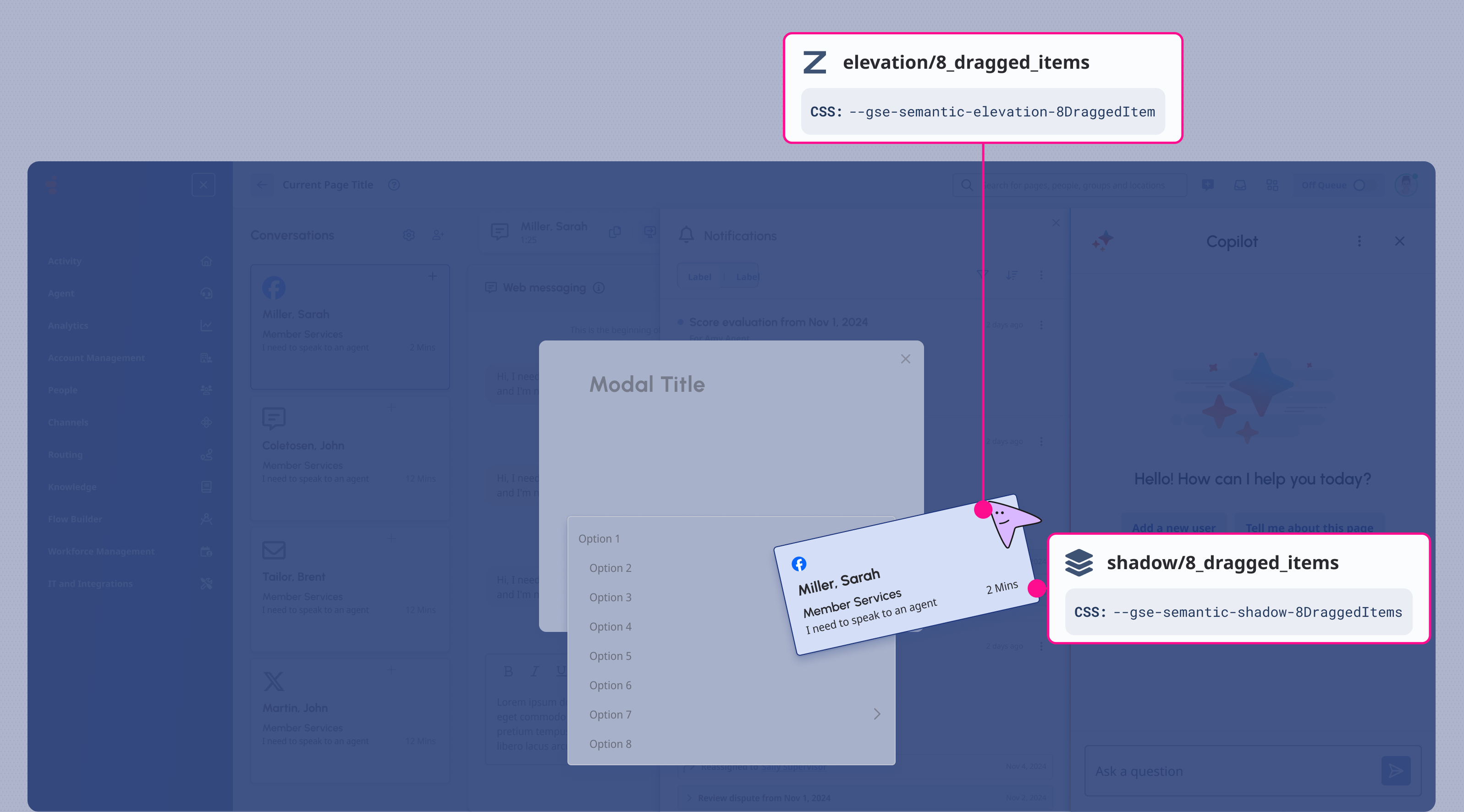Toggle bold formatting in message editor
Screen dimensions: 1464x812
(x=509, y=671)
